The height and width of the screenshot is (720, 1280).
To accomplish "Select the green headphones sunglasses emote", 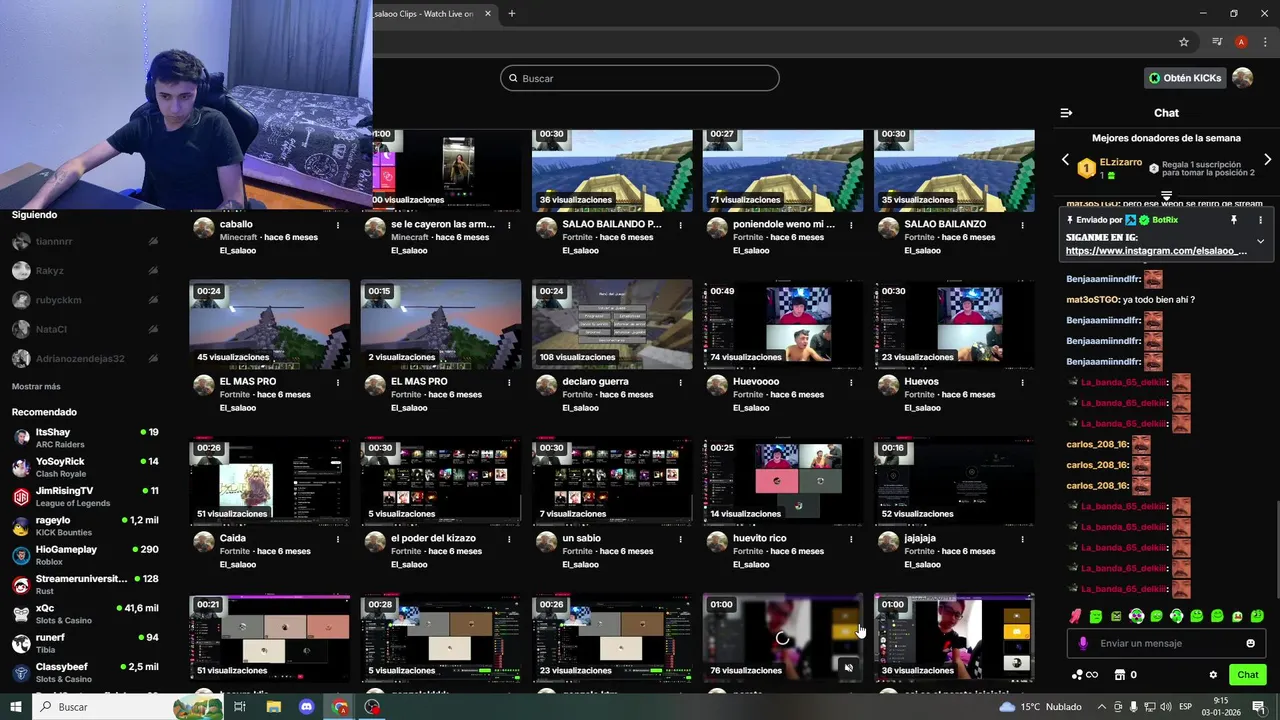I will (x=1136, y=616).
